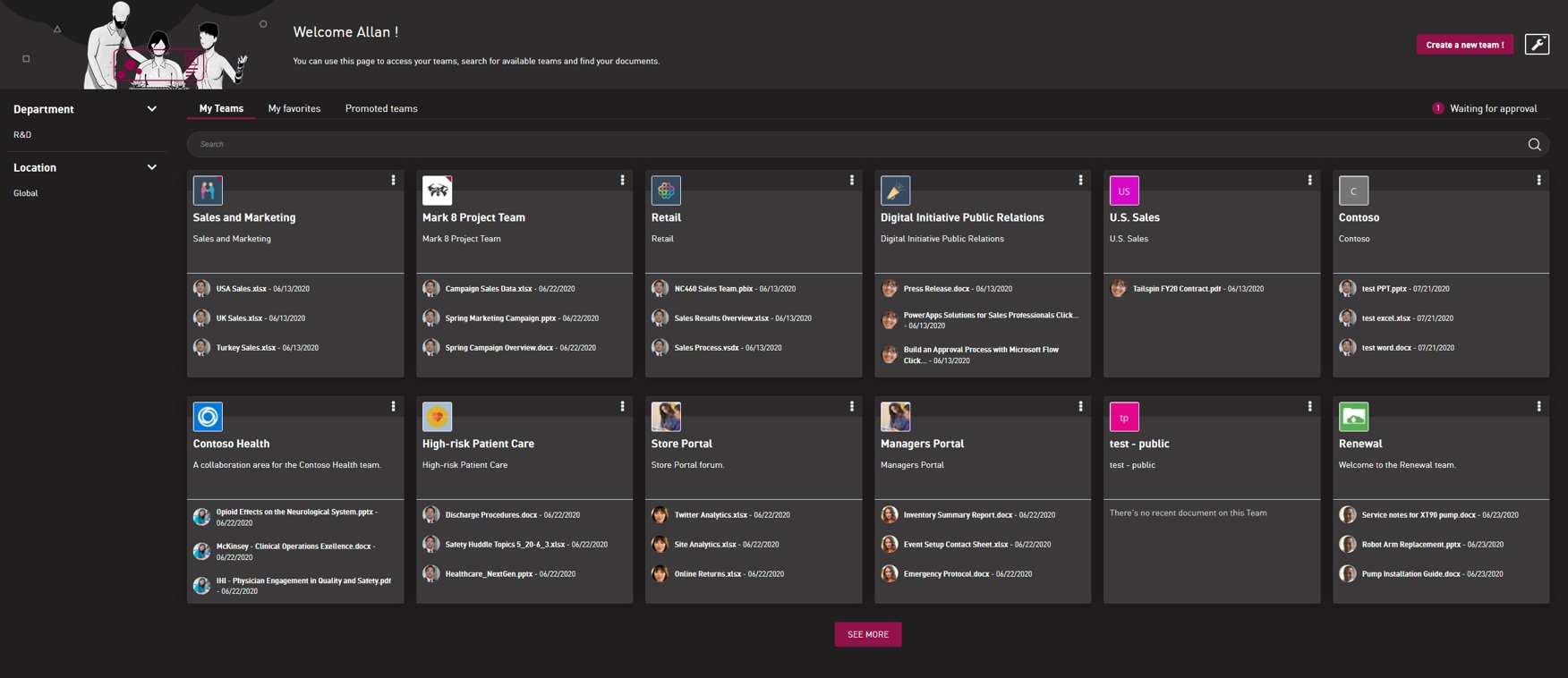Open Opioid Effects on Neurological System.pptx
The width and height of the screenshot is (1568, 678).
294,513
